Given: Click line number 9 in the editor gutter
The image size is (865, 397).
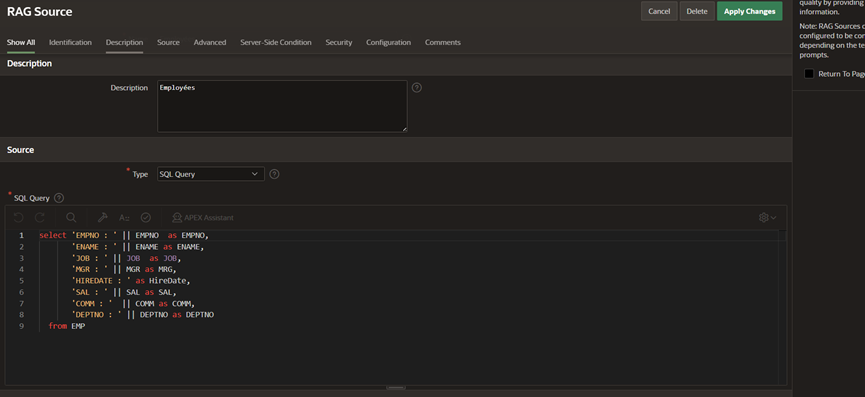Looking at the screenshot, I should [21, 326].
